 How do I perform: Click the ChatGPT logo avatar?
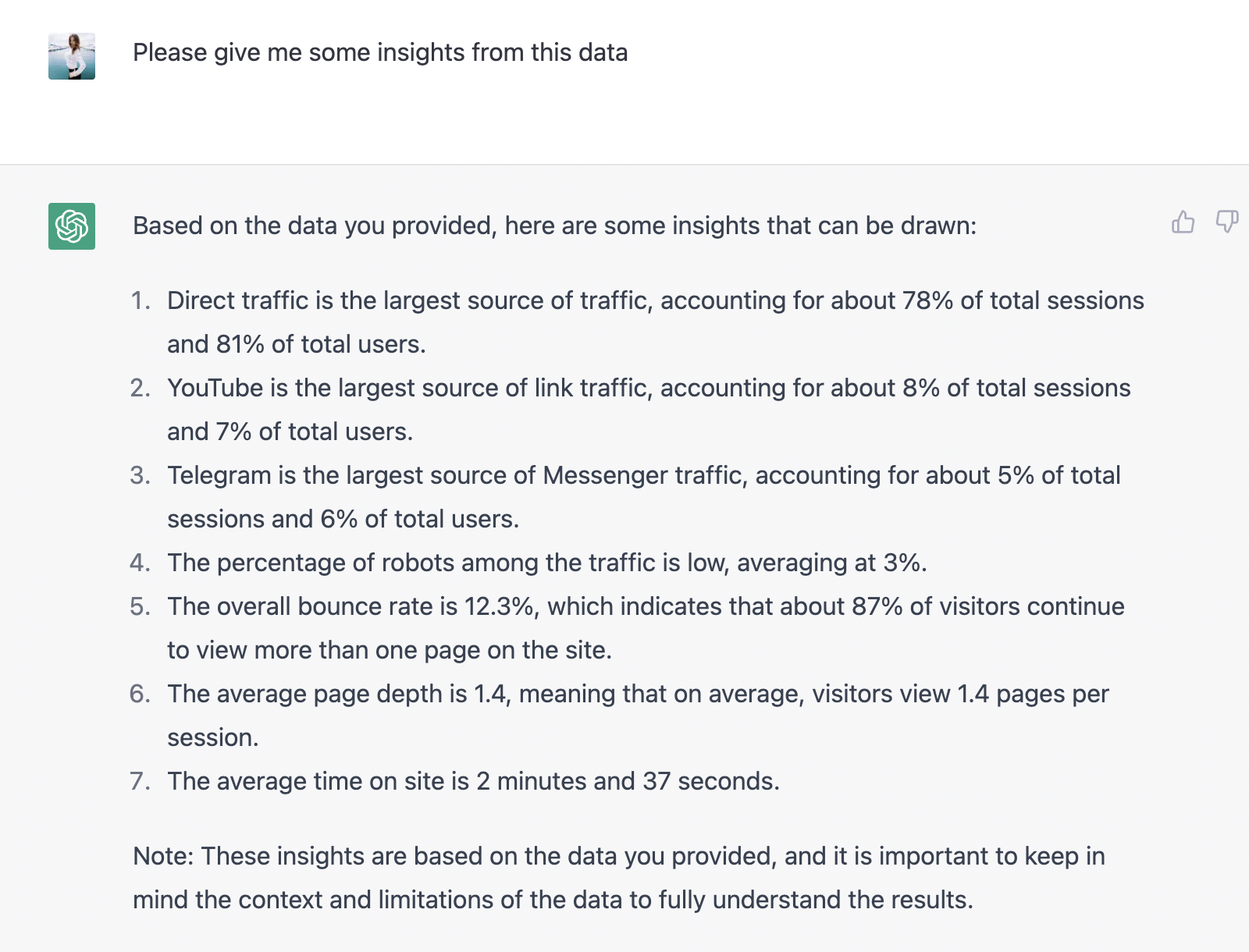(72, 226)
